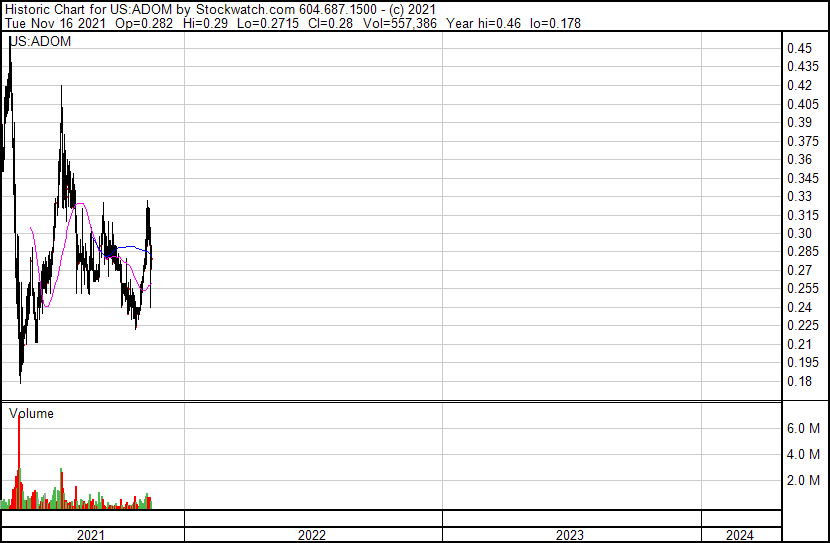This screenshot has height=543, width=830.
Task: Click the Year hi=0.46 text
Action: click(x=483, y=23)
